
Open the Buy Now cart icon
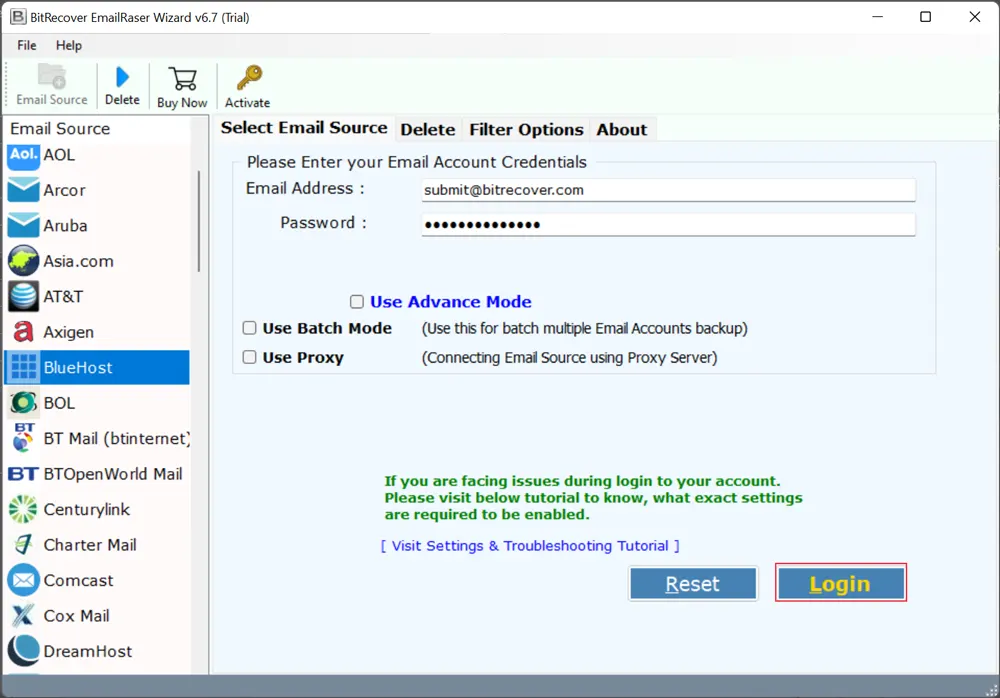click(x=182, y=78)
